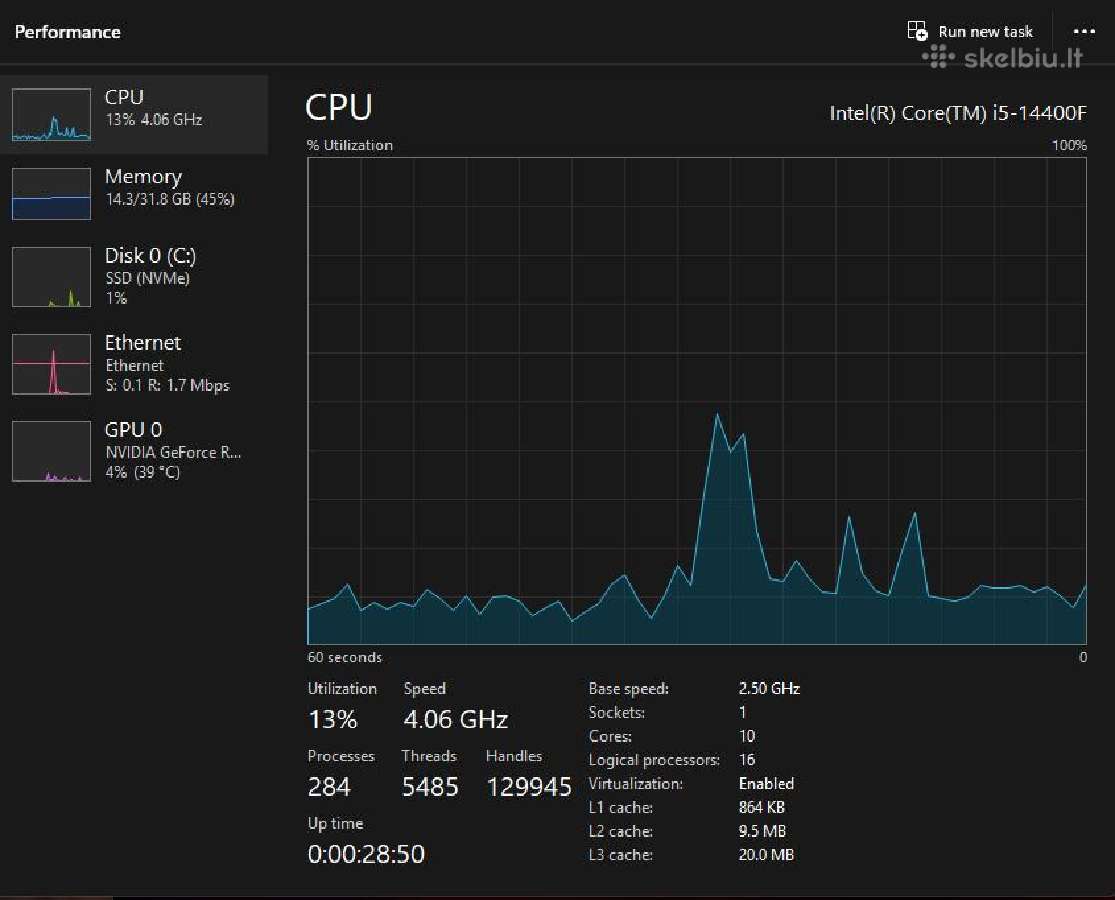This screenshot has height=900, width=1115.
Task: Click the Cores value 10
Action: [x=747, y=736]
